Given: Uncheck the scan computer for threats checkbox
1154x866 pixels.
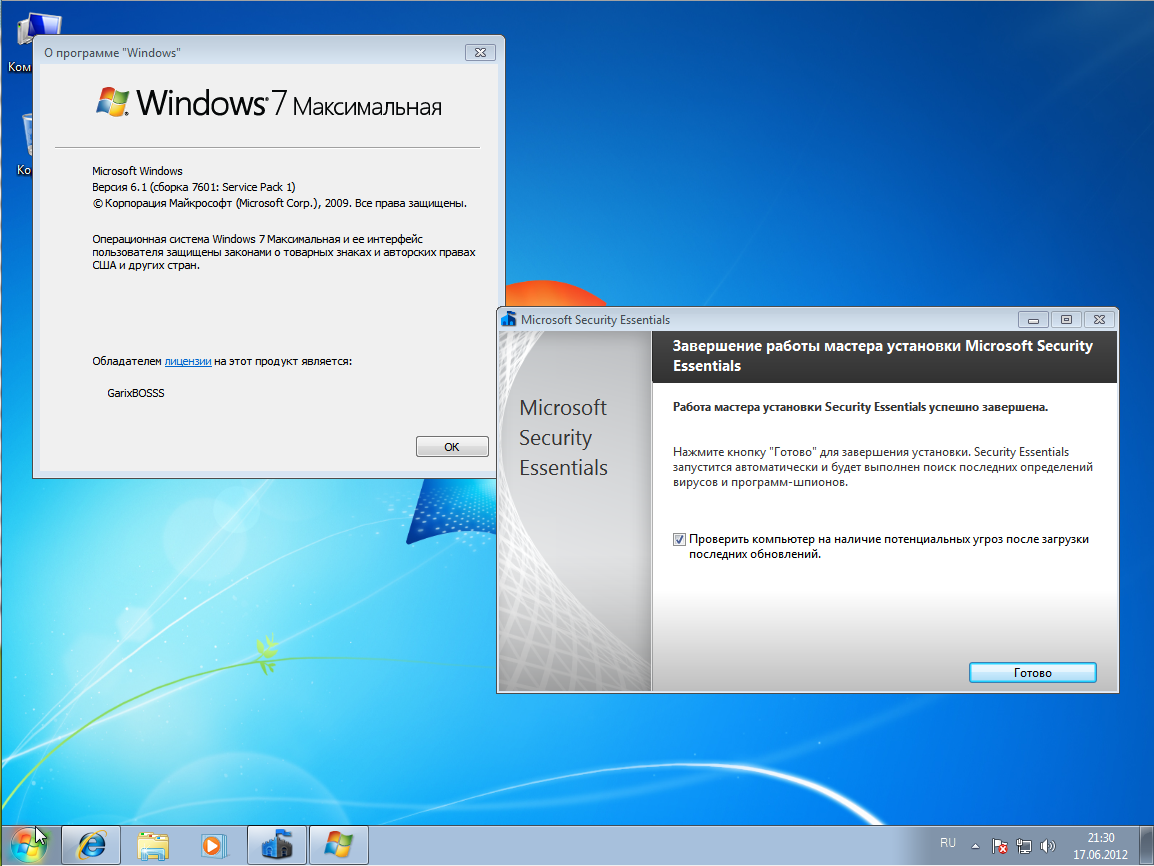Looking at the screenshot, I should pyautogui.click(x=679, y=539).
